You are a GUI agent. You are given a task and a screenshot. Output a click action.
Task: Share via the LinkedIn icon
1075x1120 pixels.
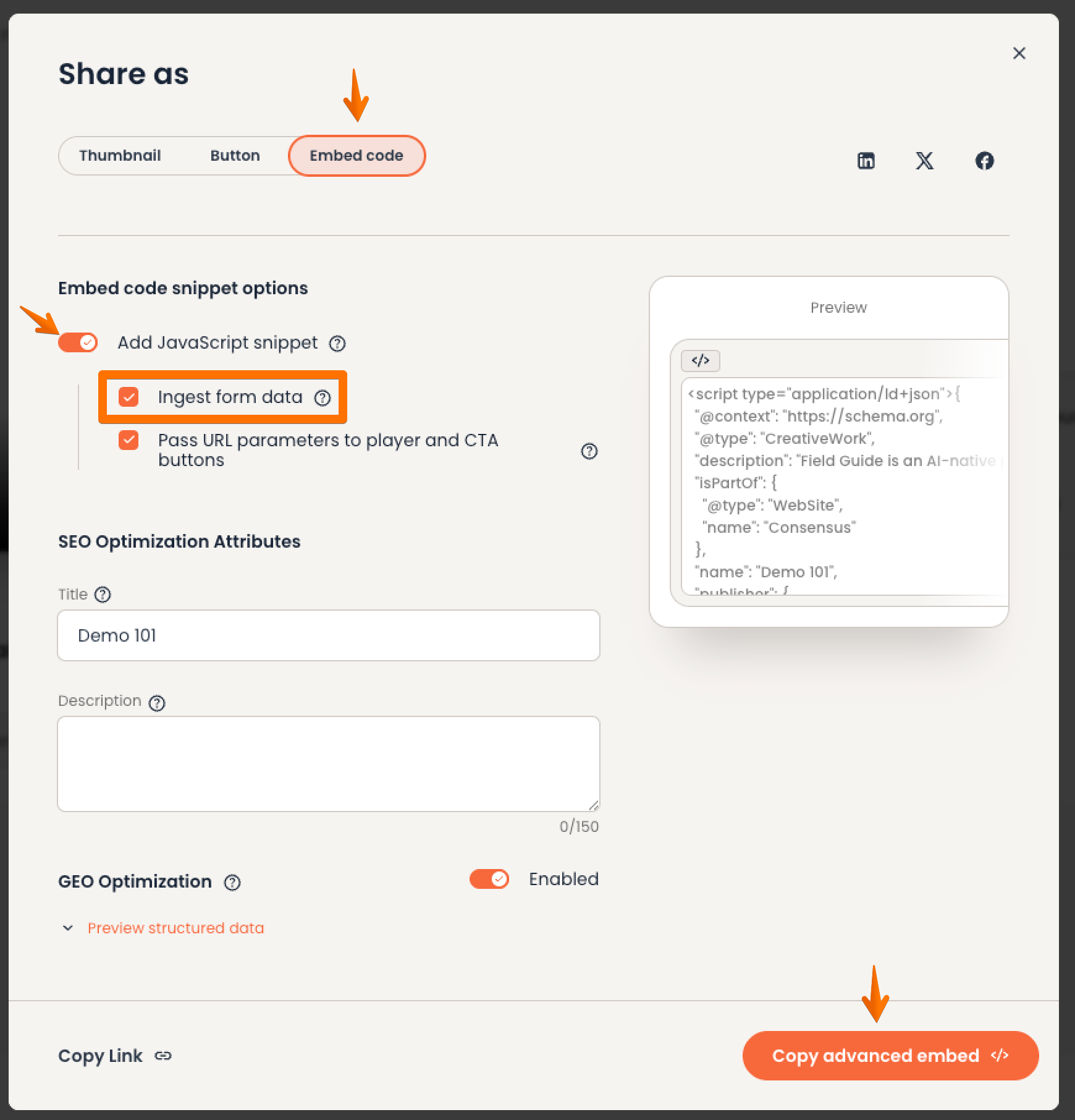tap(866, 161)
